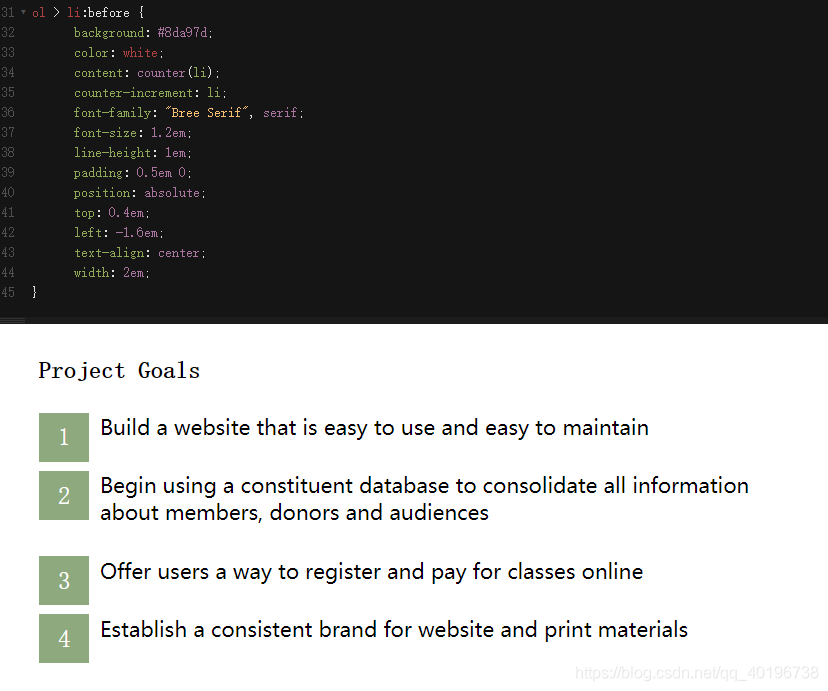Screen dimensions: 828x691
Task: Click the green number 3 box
Action: click(64, 581)
